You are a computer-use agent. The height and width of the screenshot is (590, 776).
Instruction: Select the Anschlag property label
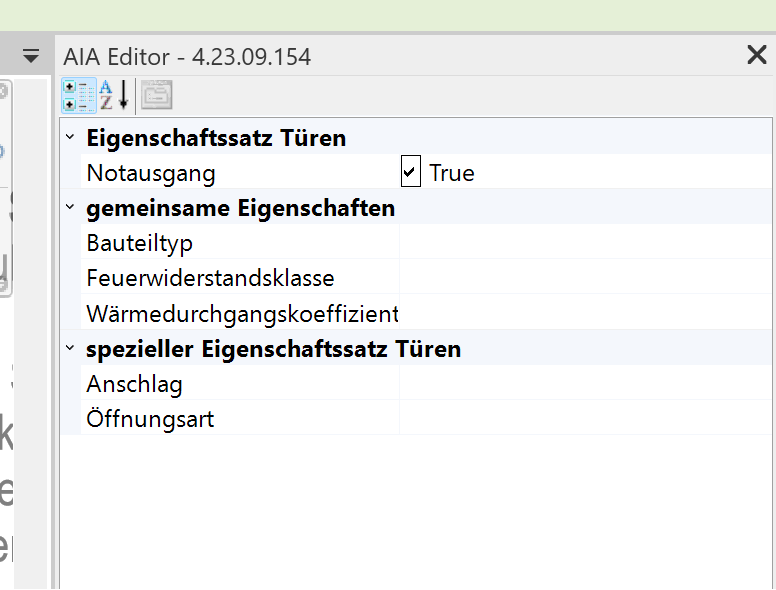[135, 384]
